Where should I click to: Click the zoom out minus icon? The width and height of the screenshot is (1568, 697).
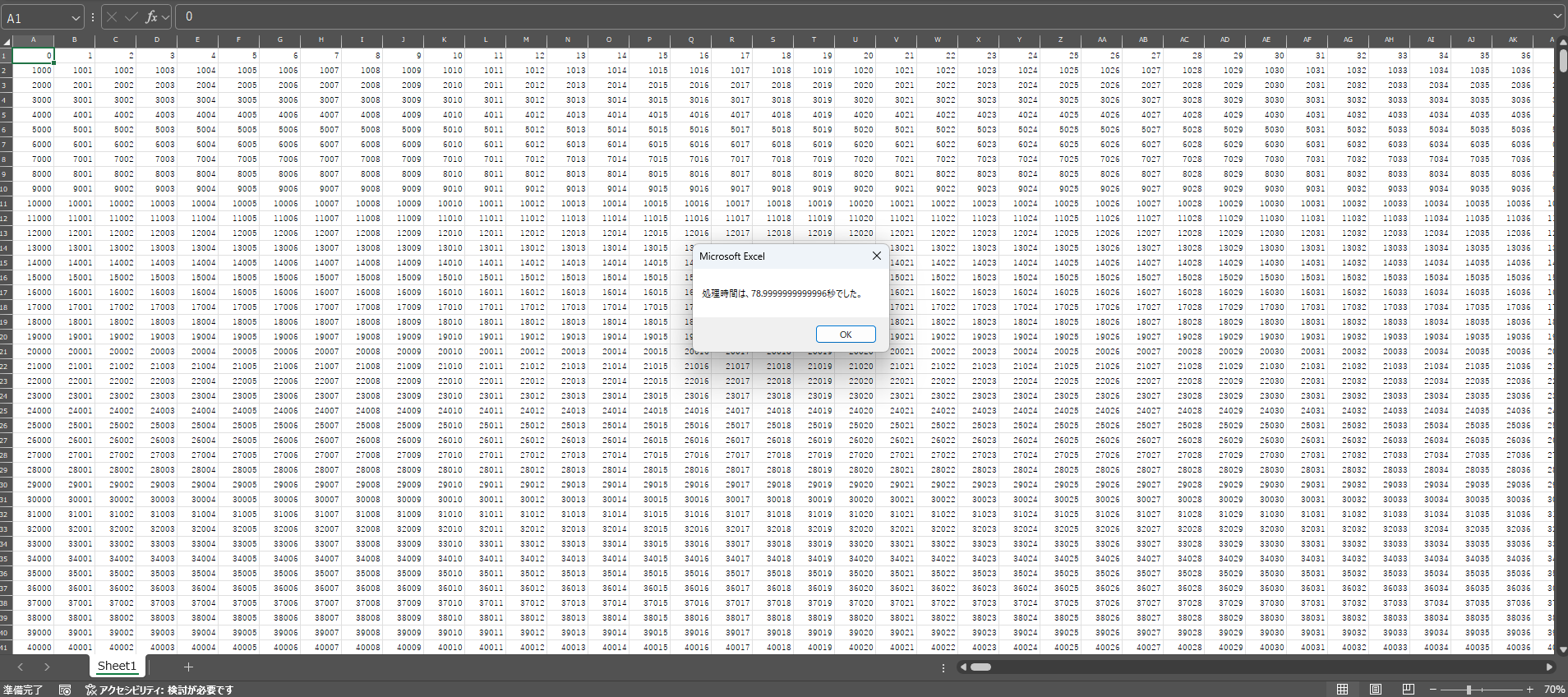click(1433, 690)
